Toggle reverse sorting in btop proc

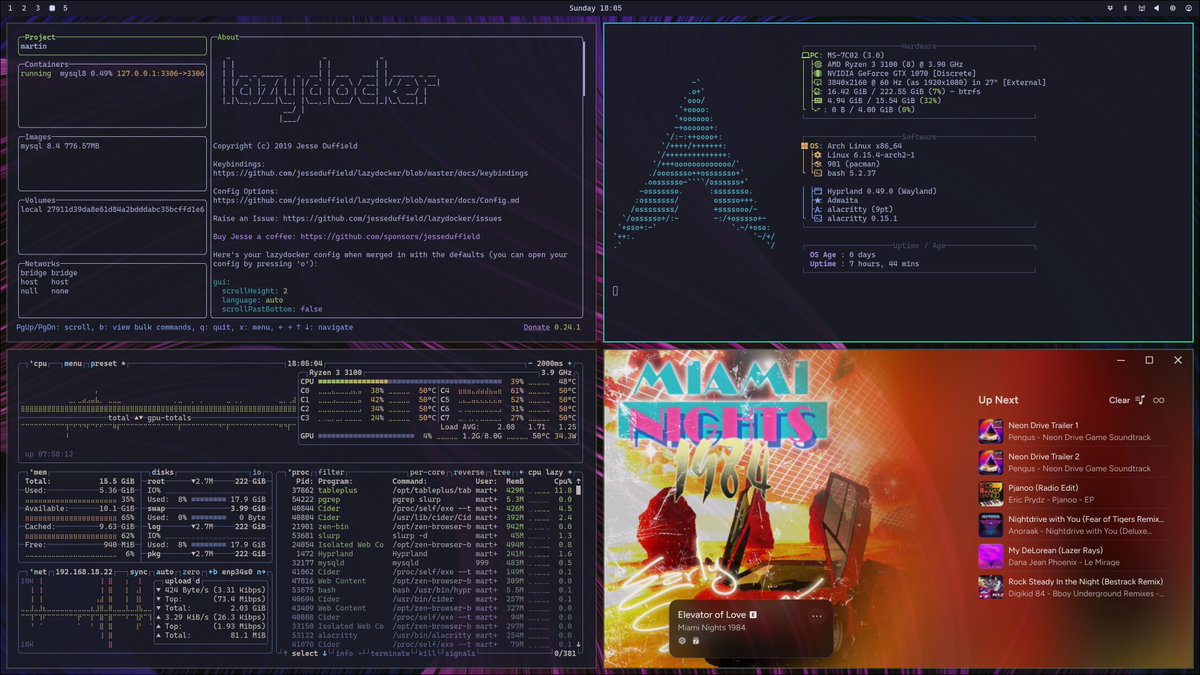[x=468, y=472]
